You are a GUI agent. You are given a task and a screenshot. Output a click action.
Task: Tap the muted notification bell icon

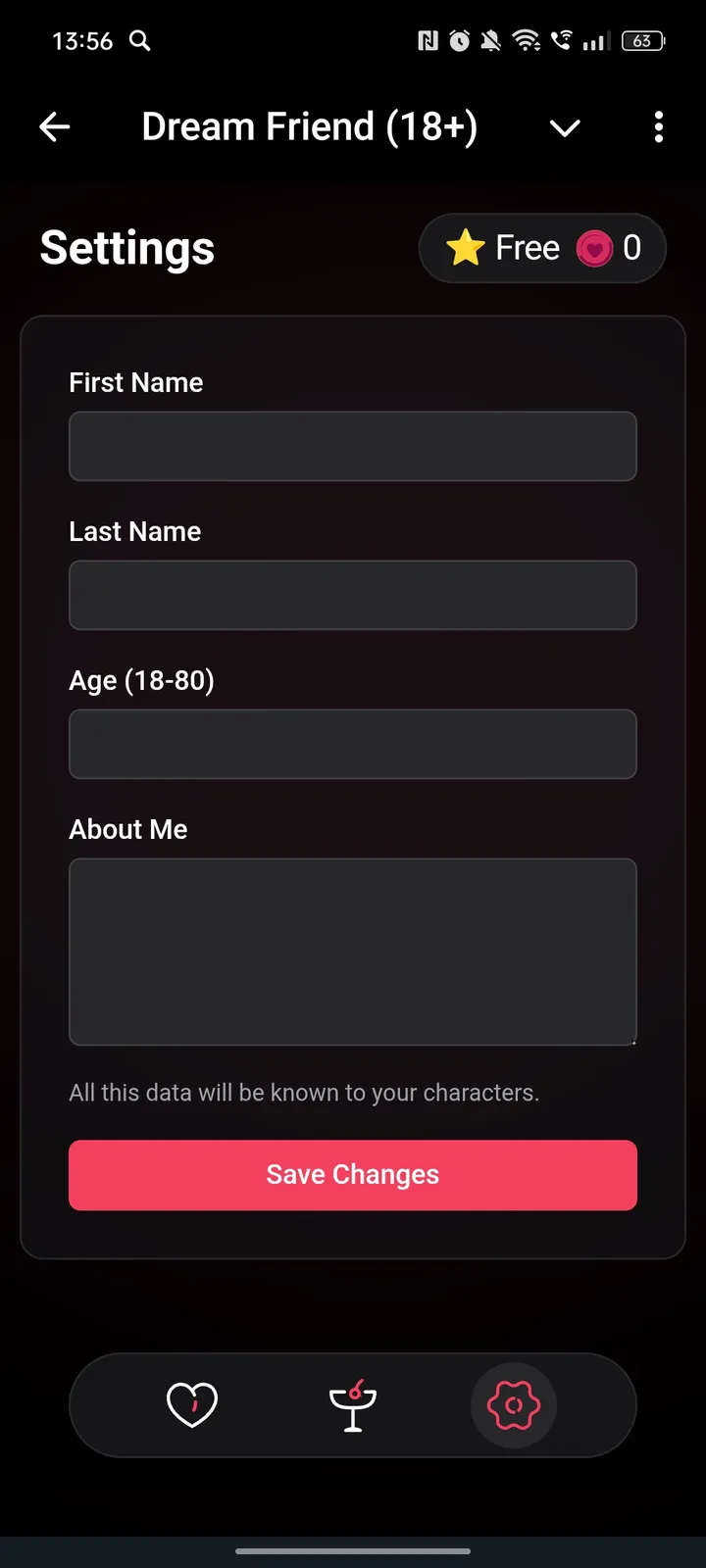[491, 40]
